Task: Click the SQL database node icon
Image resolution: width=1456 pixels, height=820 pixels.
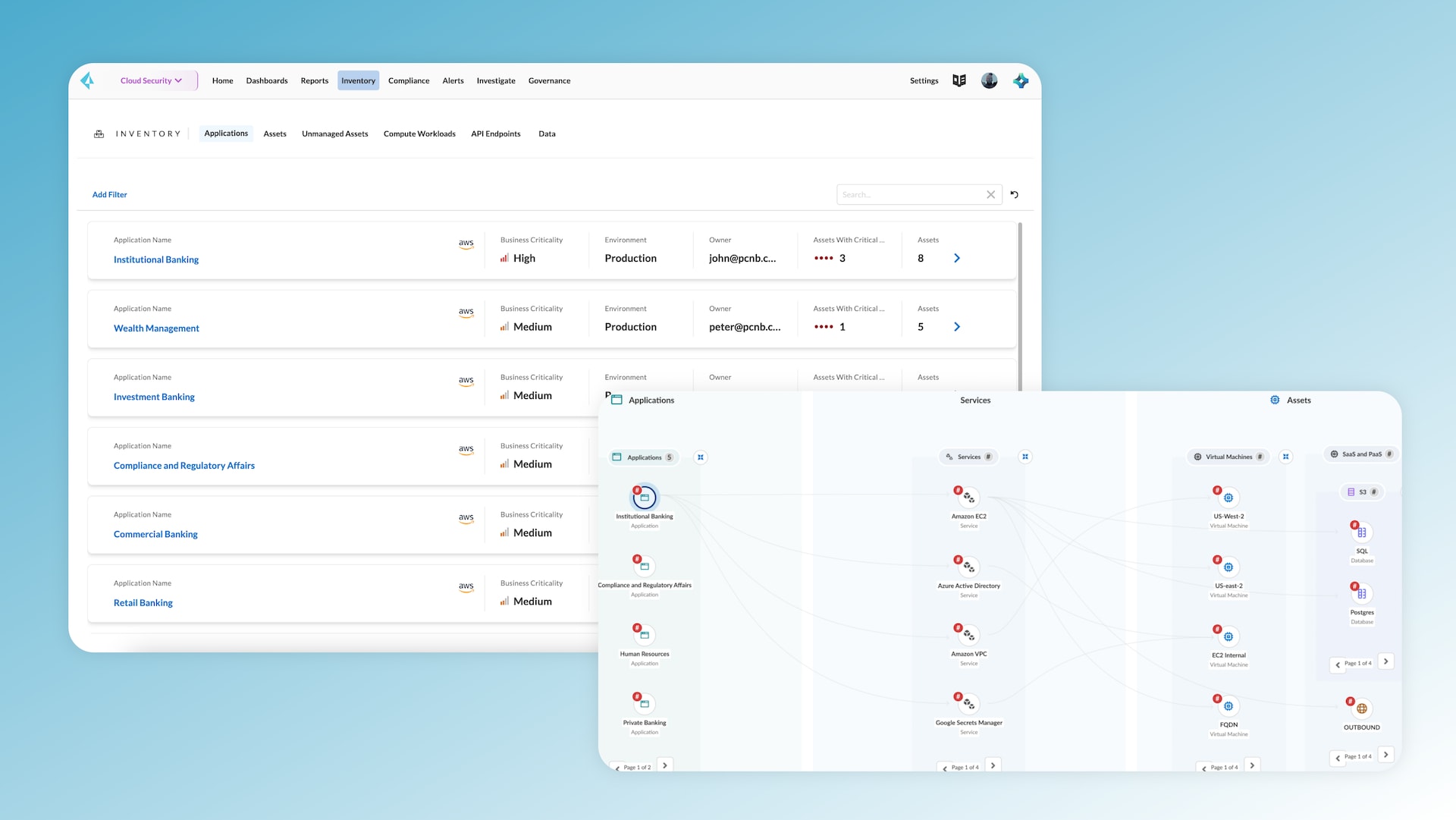Action: (1362, 533)
